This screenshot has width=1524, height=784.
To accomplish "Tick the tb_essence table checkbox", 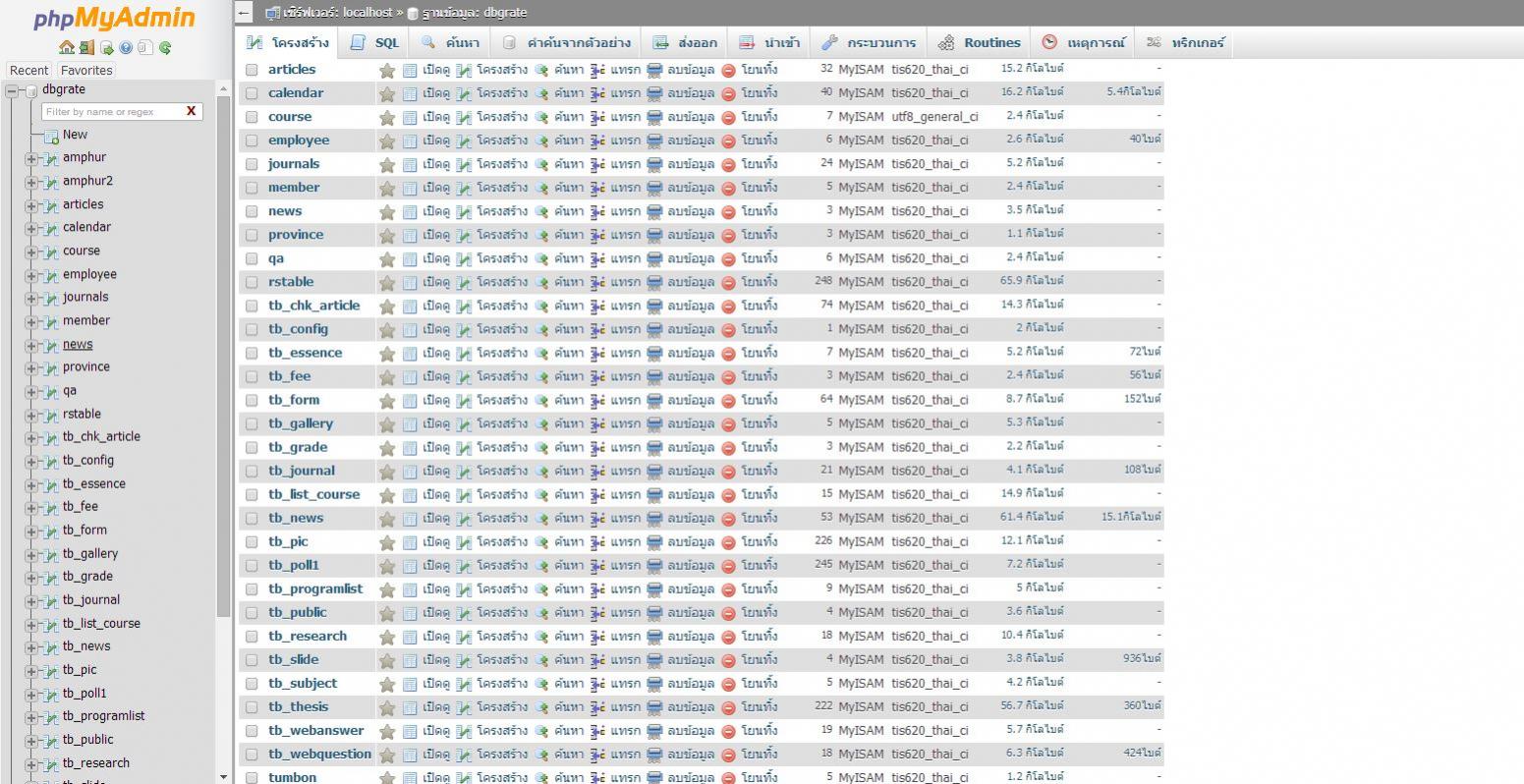I will pos(252,353).
